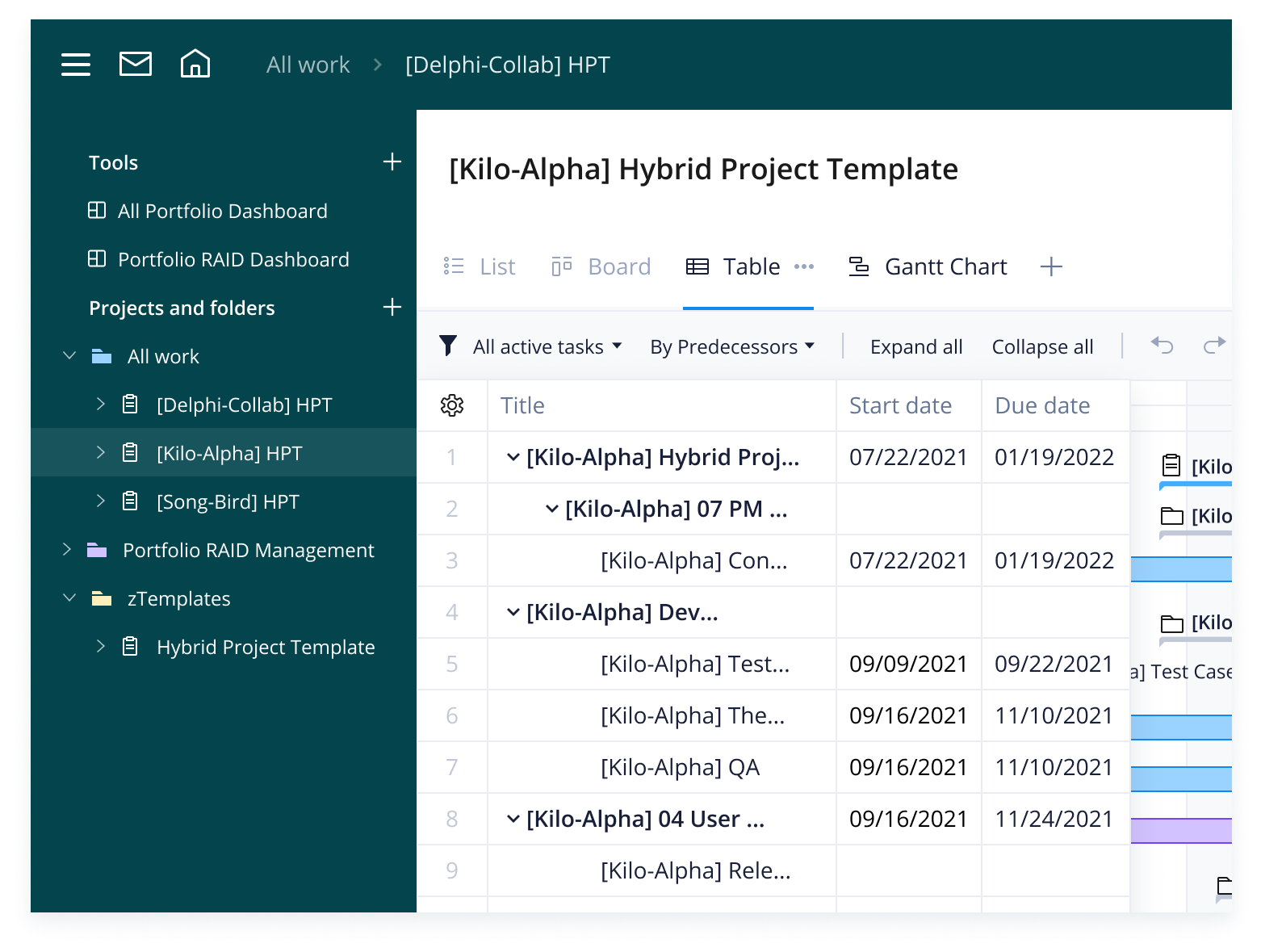Click the Gantt Chart view icon
Screen dimensions: 1261x952
pos(859,266)
